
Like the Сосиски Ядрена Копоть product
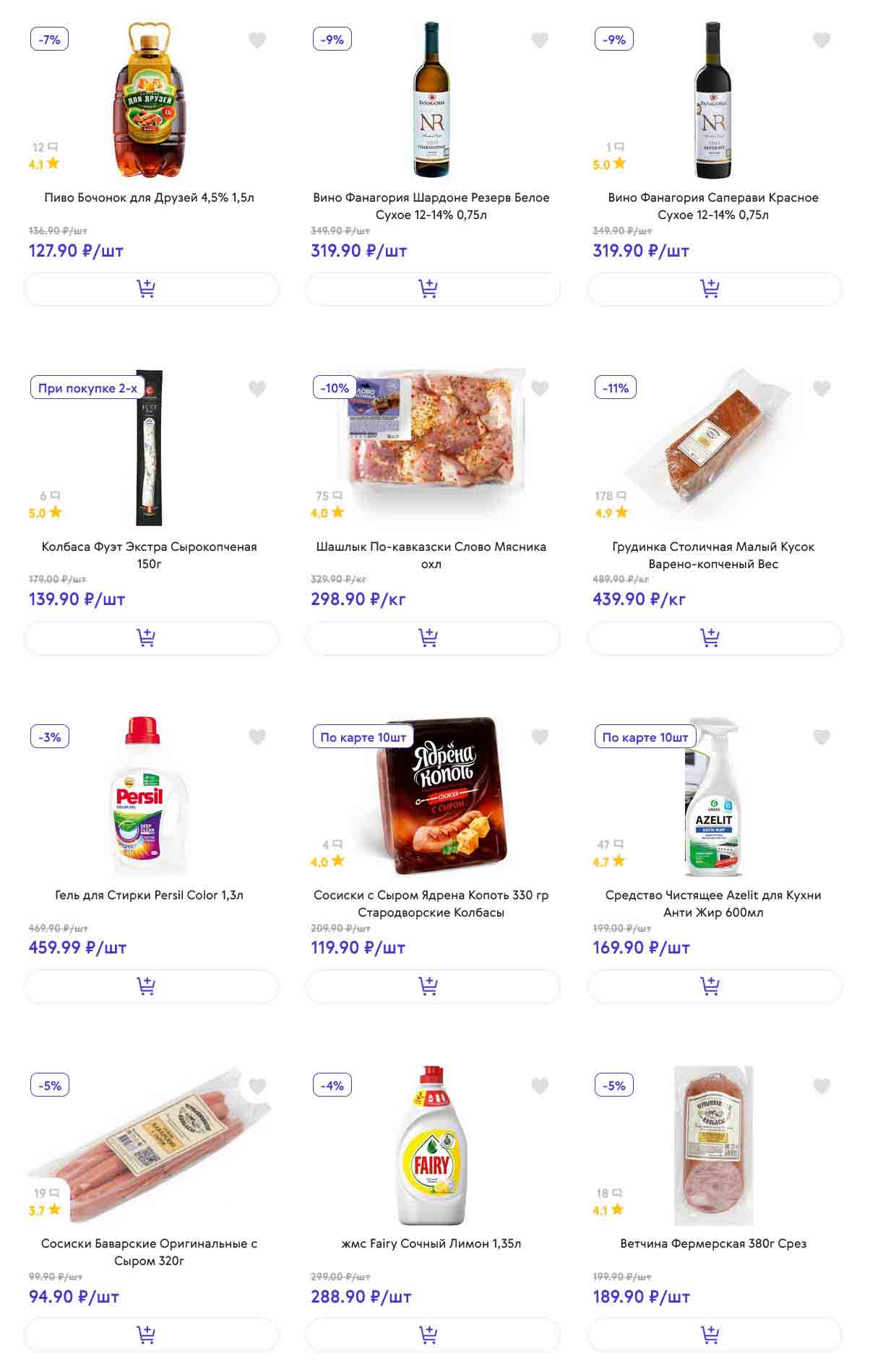point(540,737)
